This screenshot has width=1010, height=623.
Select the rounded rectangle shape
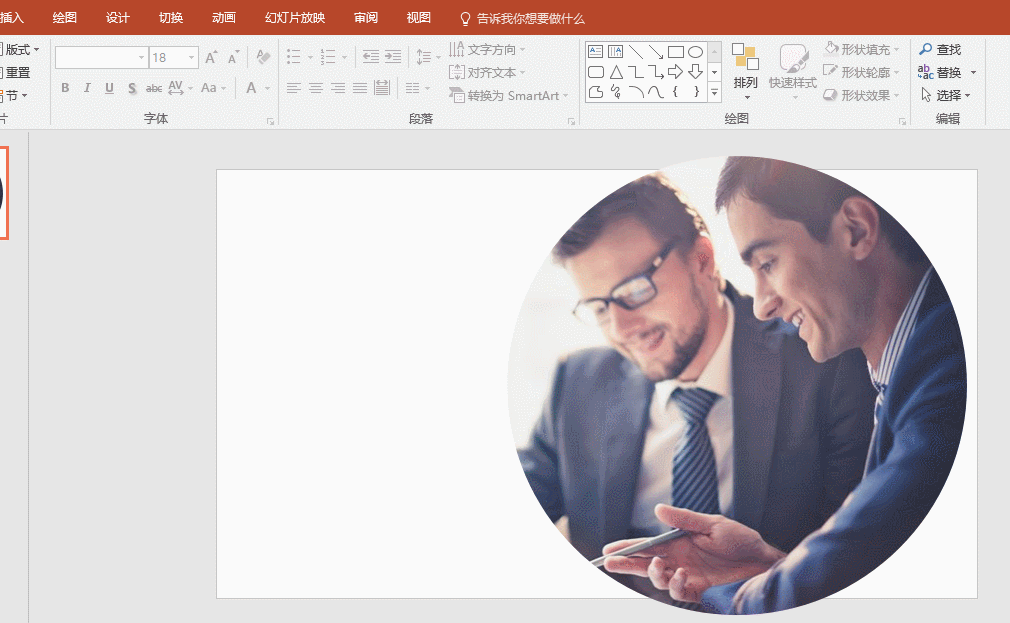(x=596, y=72)
